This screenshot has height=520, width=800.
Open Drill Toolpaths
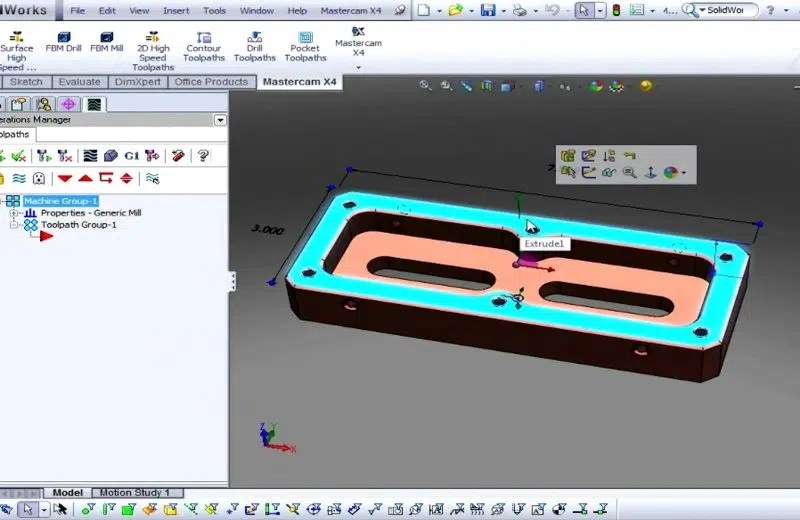pyautogui.click(x=255, y=46)
